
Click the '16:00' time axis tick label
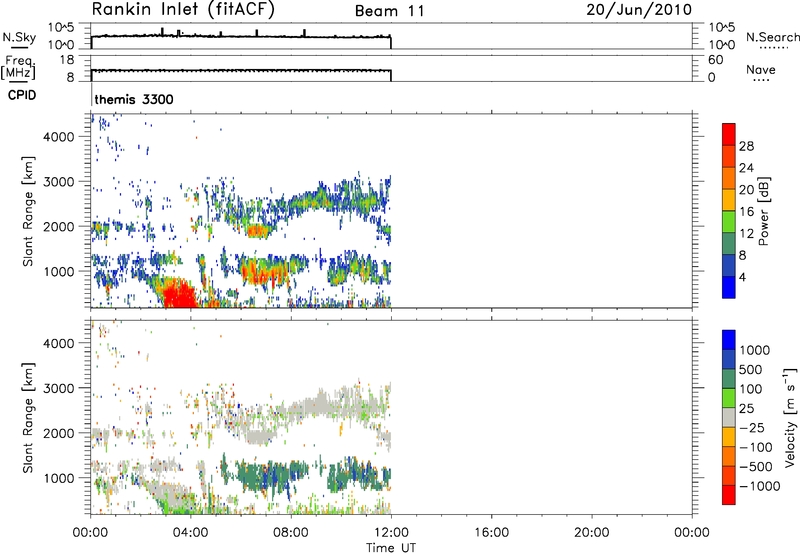pos(491,533)
